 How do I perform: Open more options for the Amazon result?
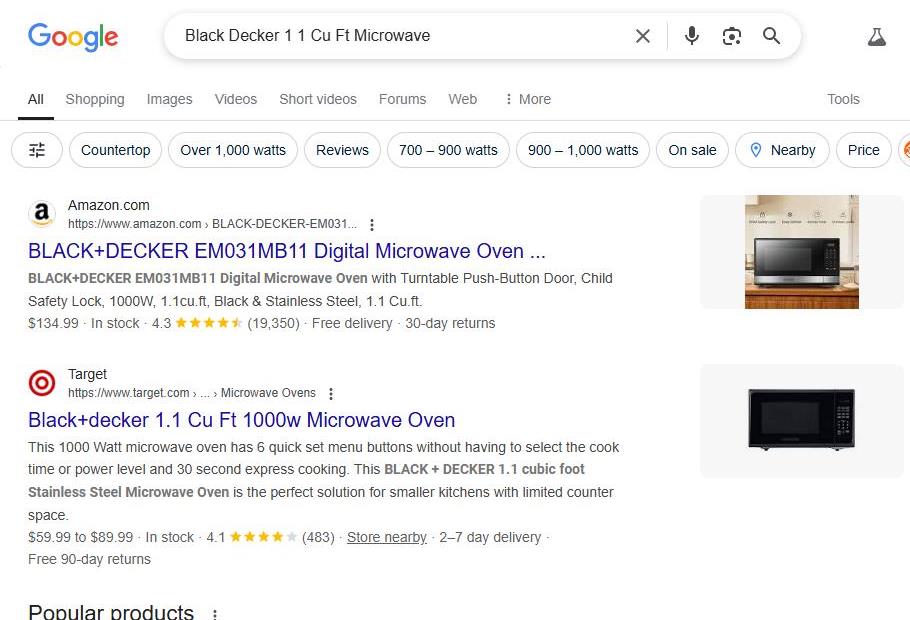[372, 225]
